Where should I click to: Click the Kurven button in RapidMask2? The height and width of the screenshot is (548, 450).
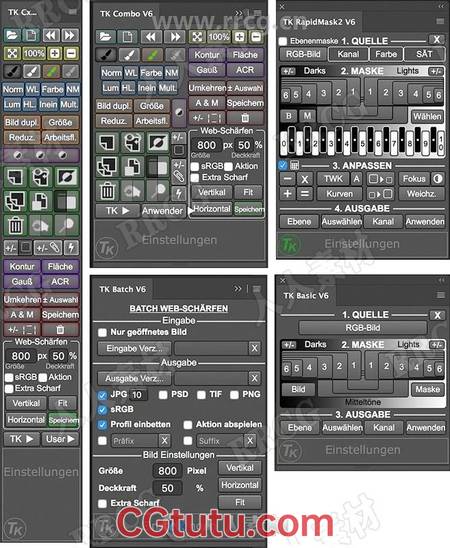pos(339,194)
